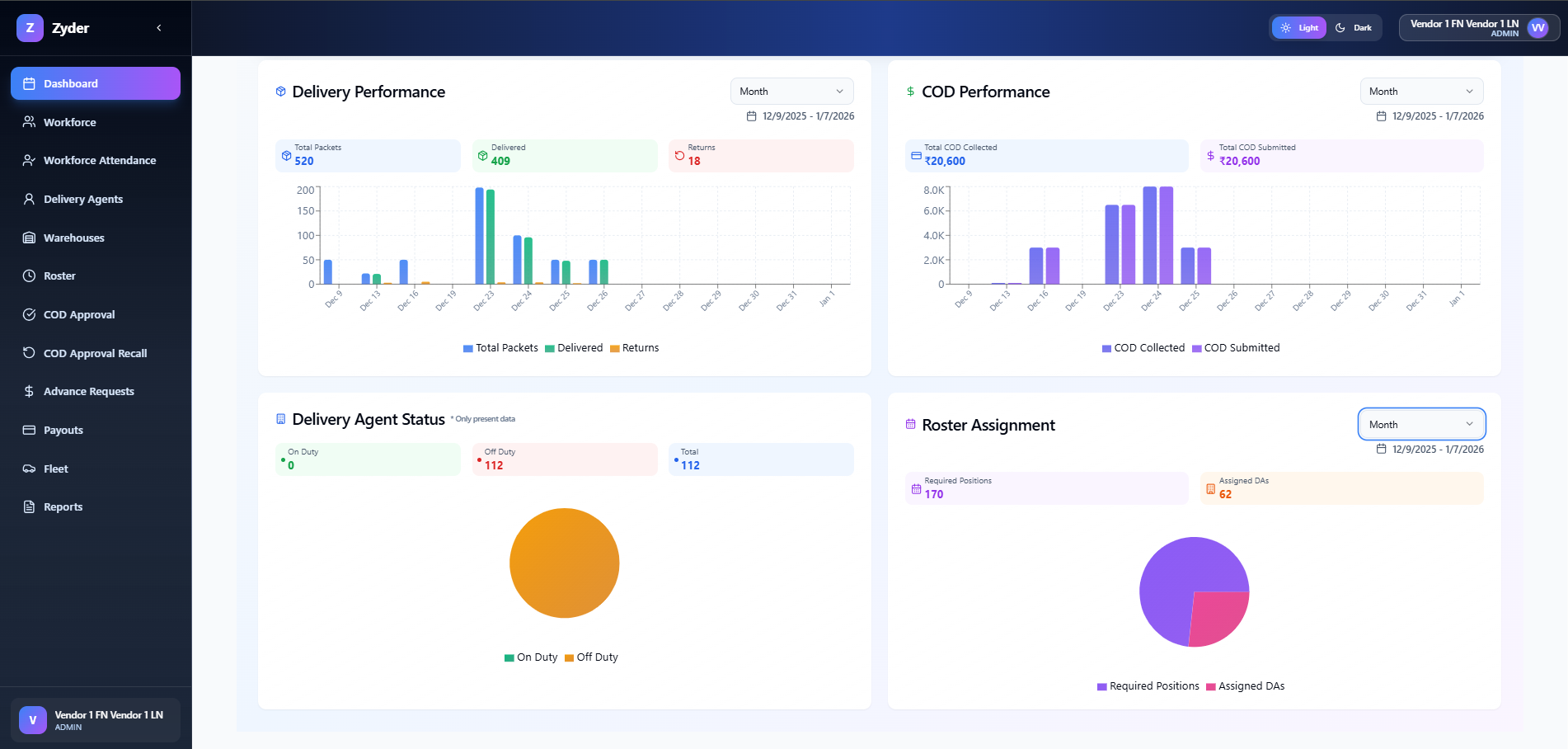Viewport: 1568px width, 749px height.
Task: Switch to Dark theme
Action: tap(1354, 27)
